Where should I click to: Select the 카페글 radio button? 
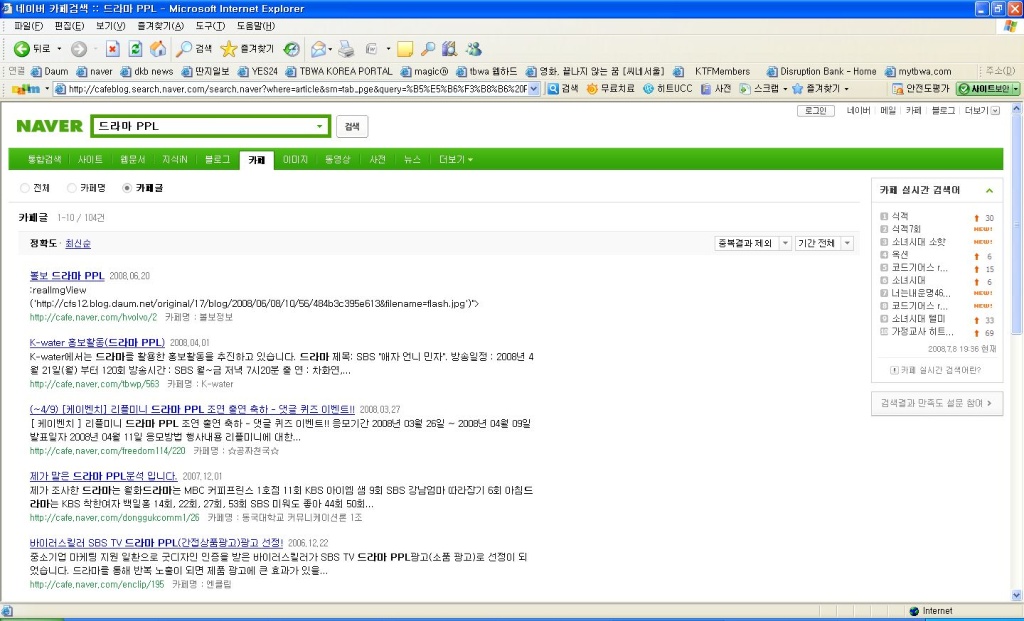[x=127, y=188]
